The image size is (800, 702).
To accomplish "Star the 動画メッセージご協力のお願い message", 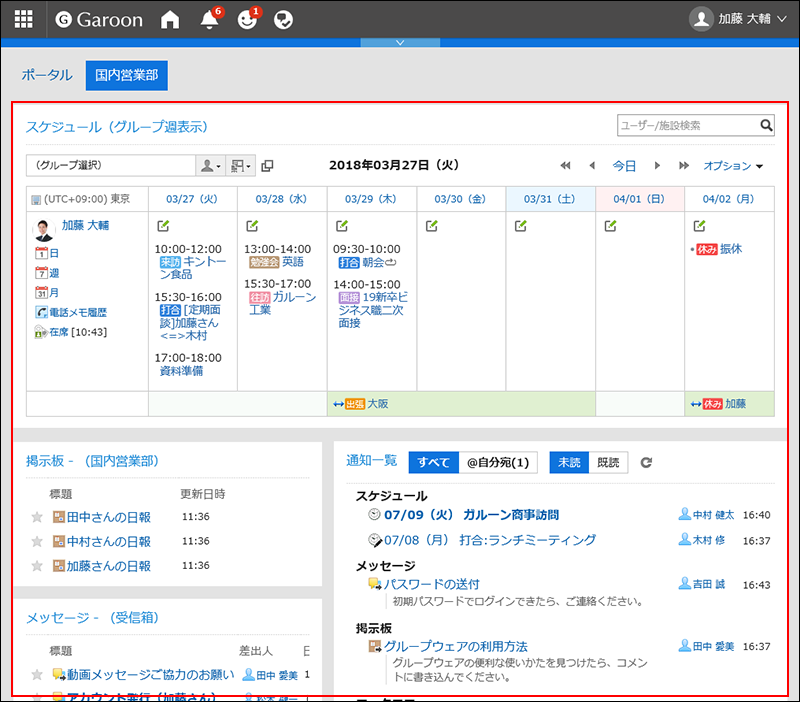I will [x=37, y=675].
